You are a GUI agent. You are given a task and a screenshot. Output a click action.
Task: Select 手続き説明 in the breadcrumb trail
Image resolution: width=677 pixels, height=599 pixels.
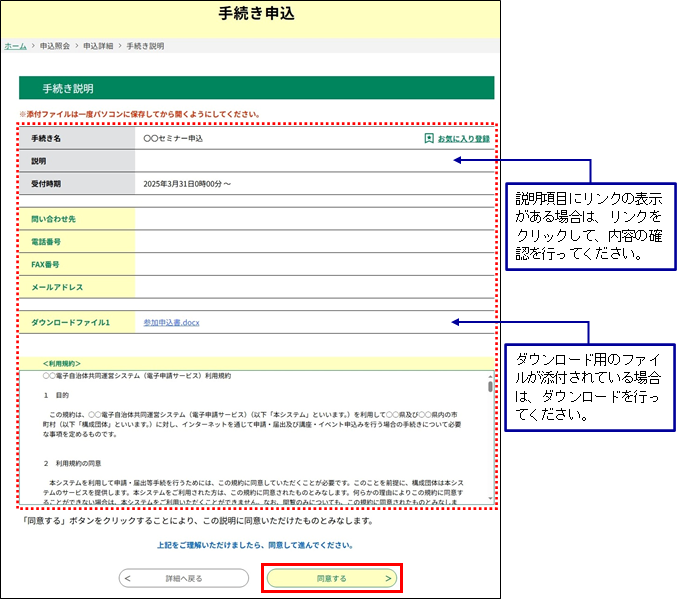click(146, 46)
